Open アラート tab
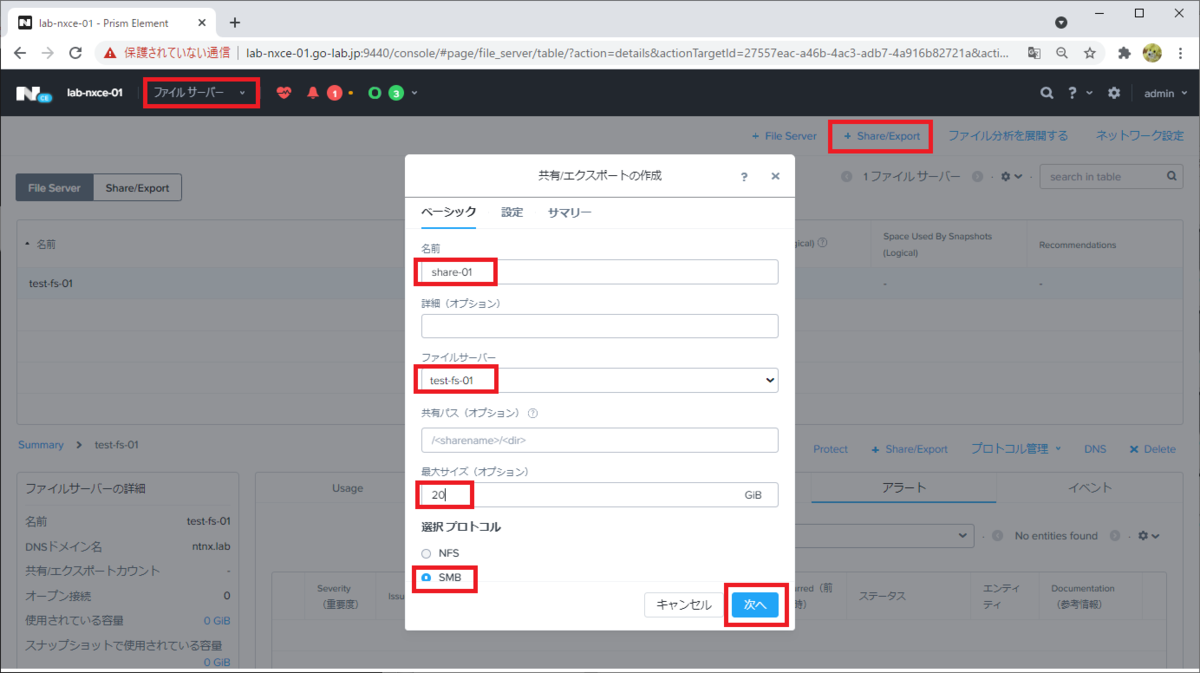Screen dimensions: 1200x673 [903, 487]
